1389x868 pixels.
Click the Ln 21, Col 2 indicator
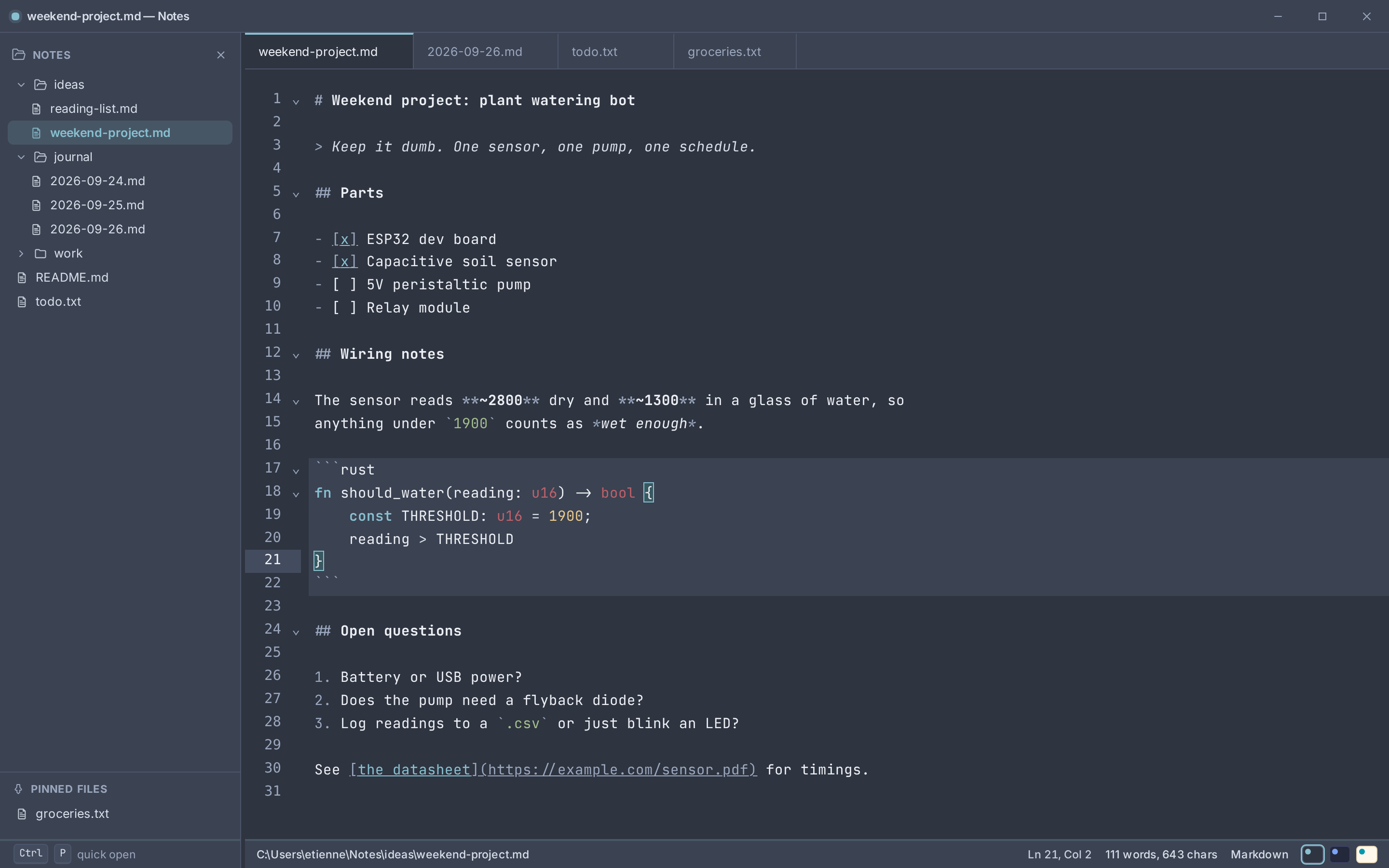[x=1059, y=854]
